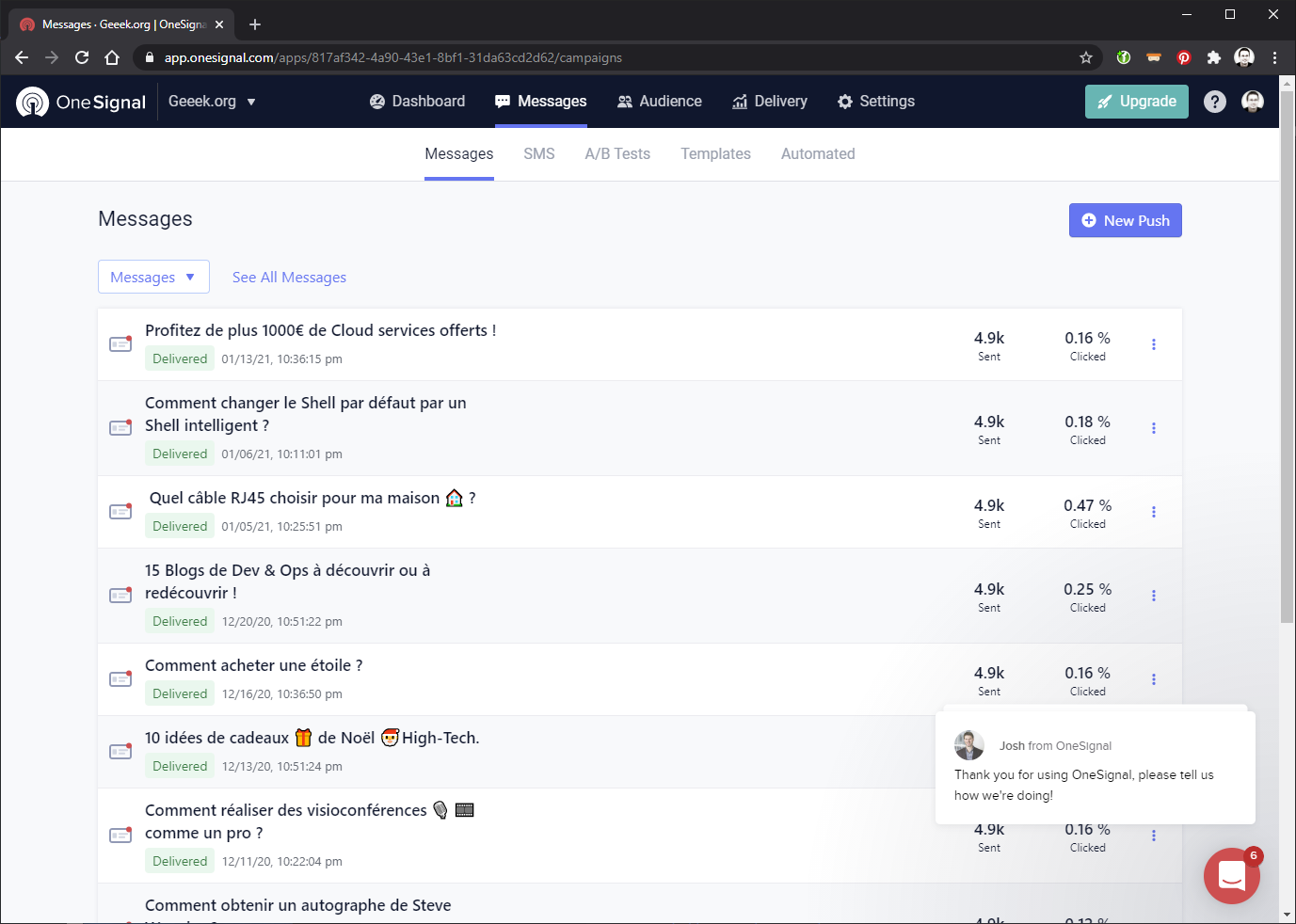
Task: Switch to the A/B Tests tab
Action: point(617,154)
